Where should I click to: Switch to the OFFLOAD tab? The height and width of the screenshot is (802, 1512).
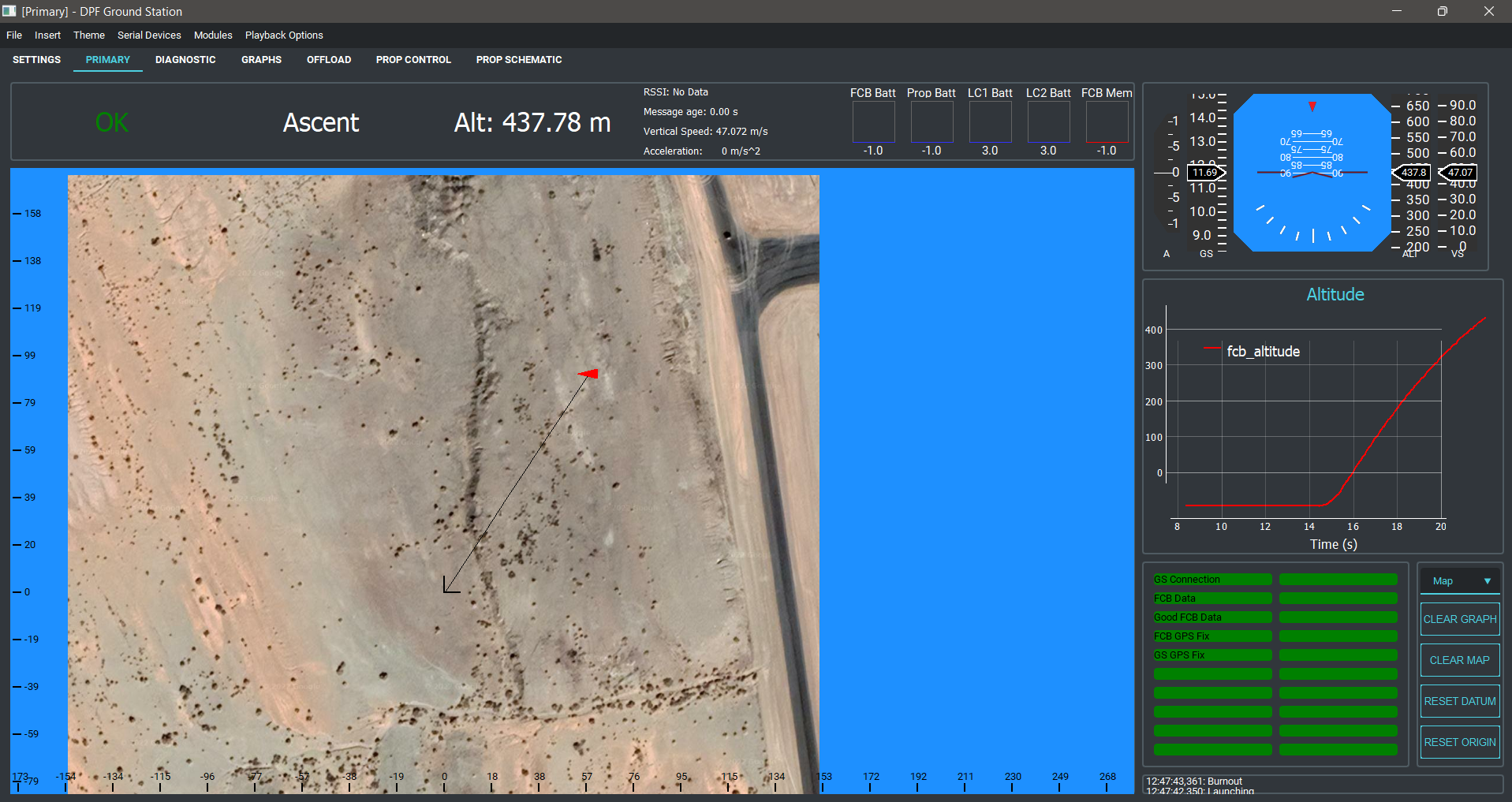329,60
